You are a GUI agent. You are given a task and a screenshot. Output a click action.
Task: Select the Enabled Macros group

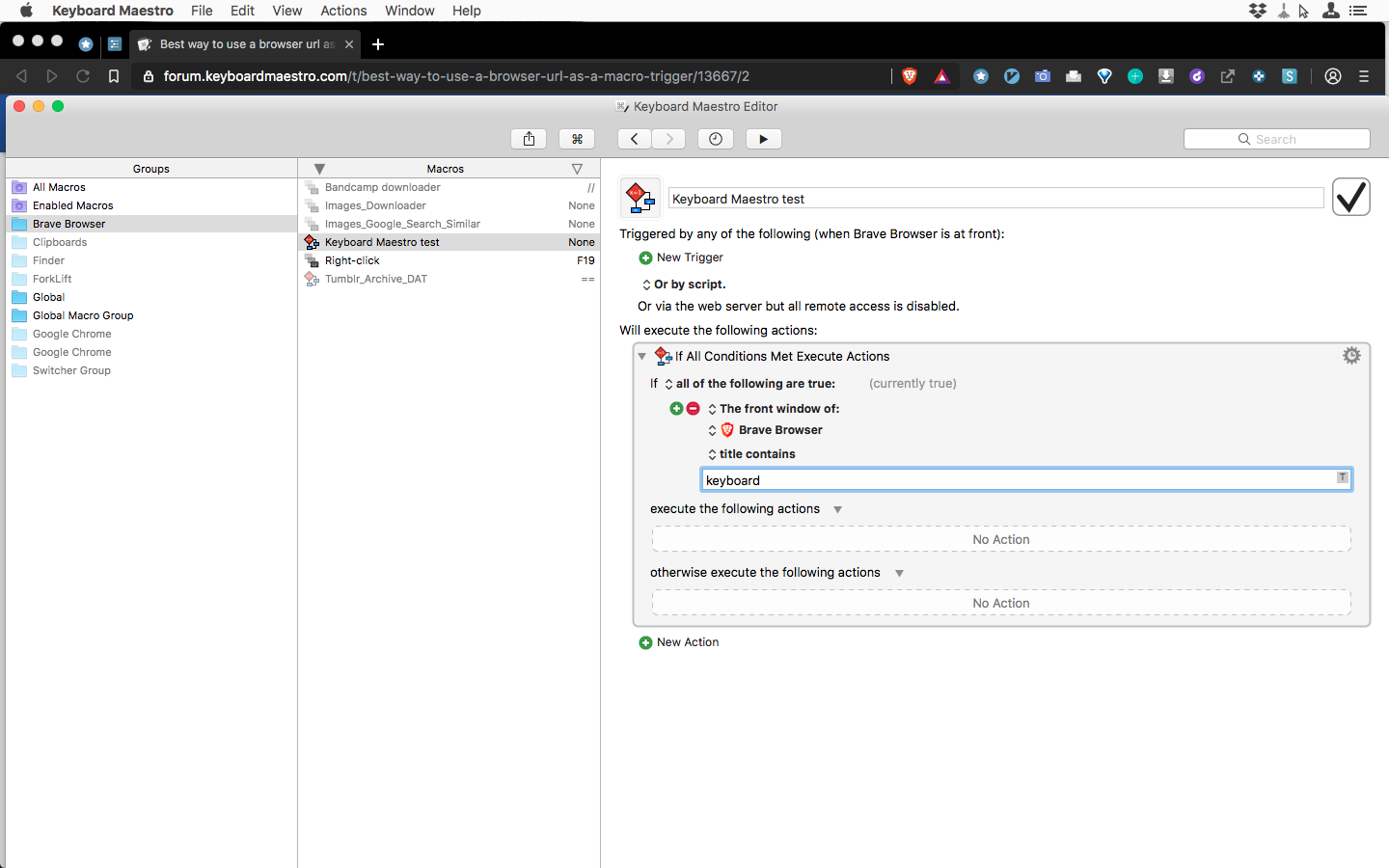coord(151,205)
